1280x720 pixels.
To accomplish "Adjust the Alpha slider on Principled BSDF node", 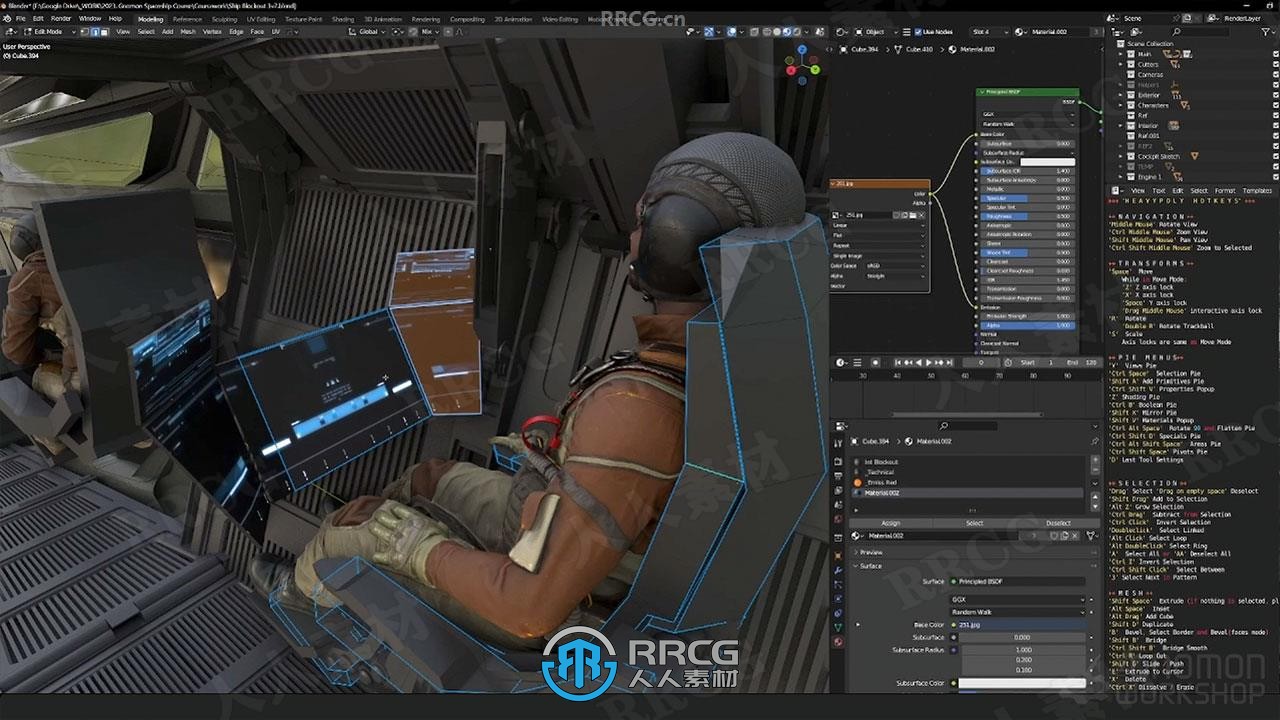I will pos(1027,326).
